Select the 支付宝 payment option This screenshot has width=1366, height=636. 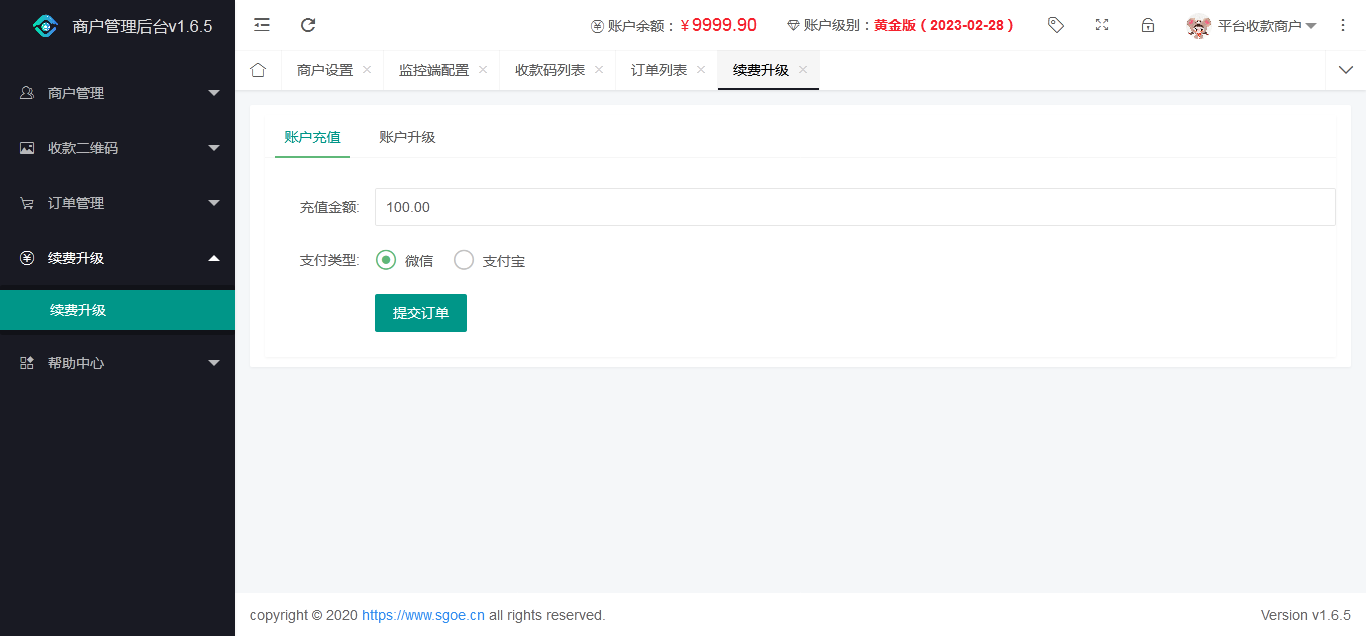(463, 259)
